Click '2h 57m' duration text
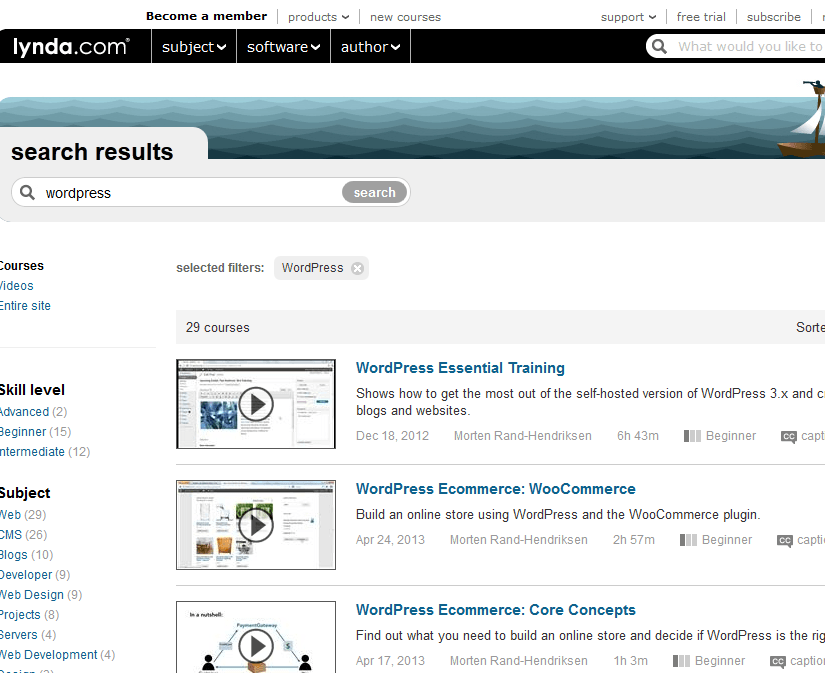 point(633,540)
